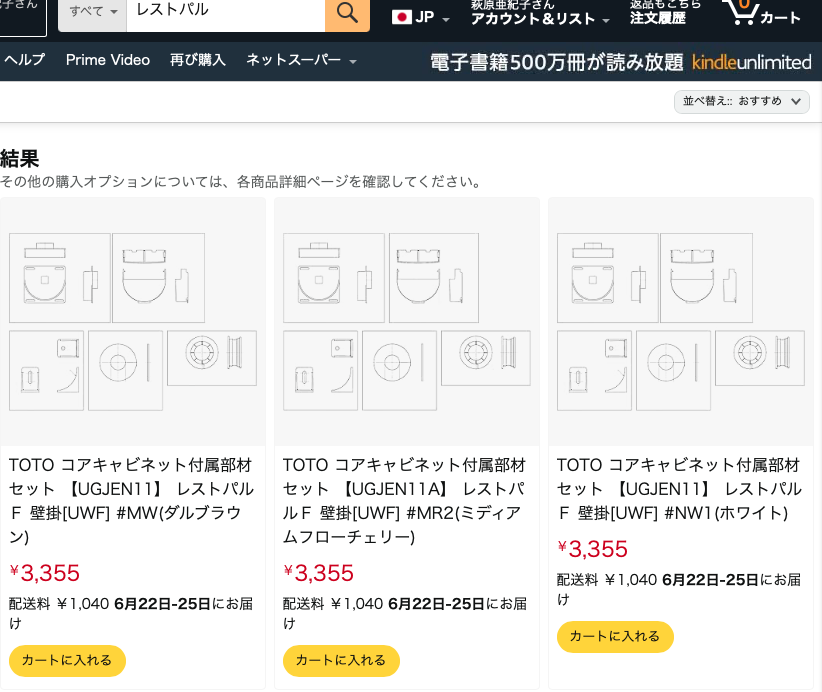The height and width of the screenshot is (692, 822).
Task: Open 再び購入 navigation link
Action: pyautogui.click(x=198, y=60)
